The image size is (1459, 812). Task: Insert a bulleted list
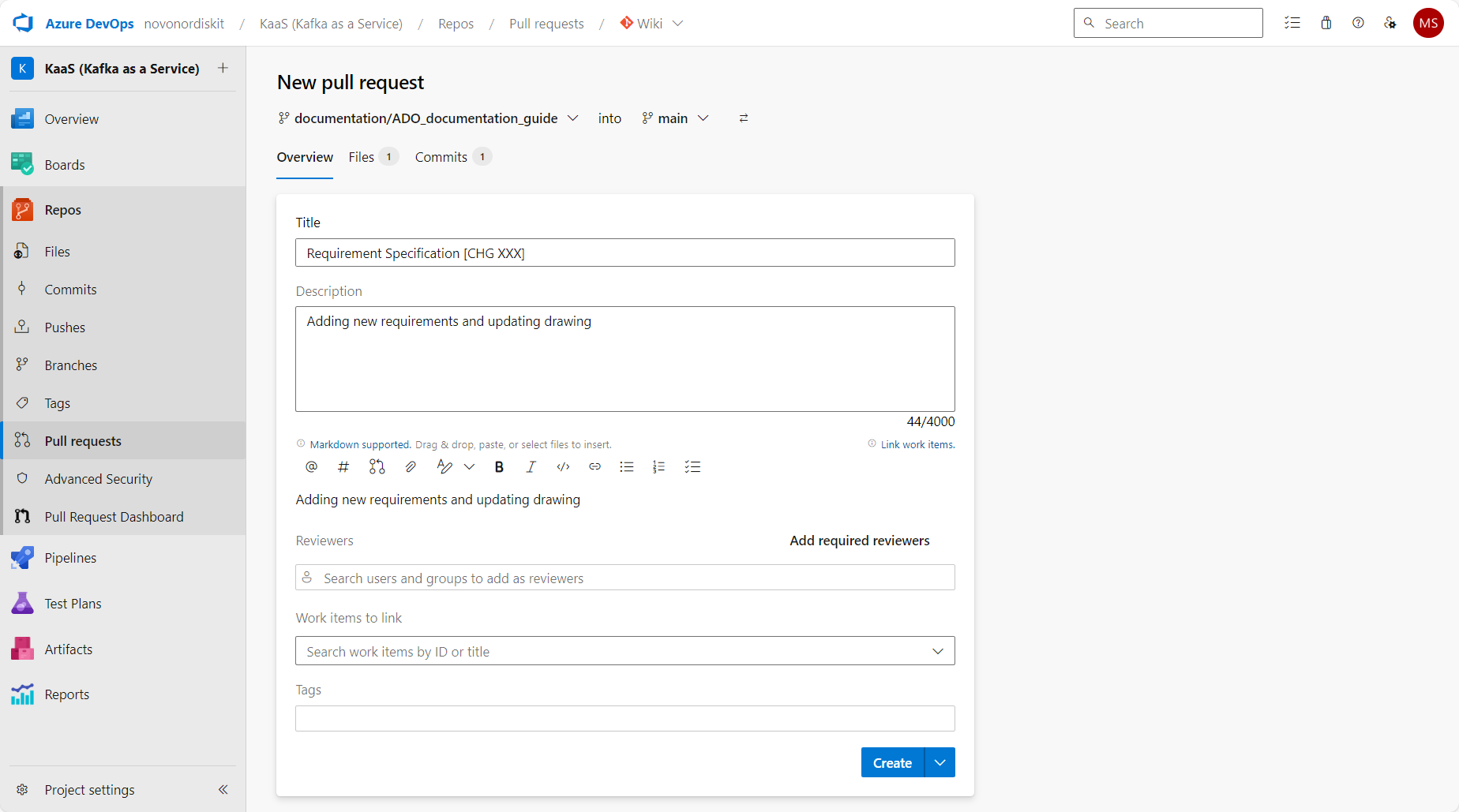[627, 466]
